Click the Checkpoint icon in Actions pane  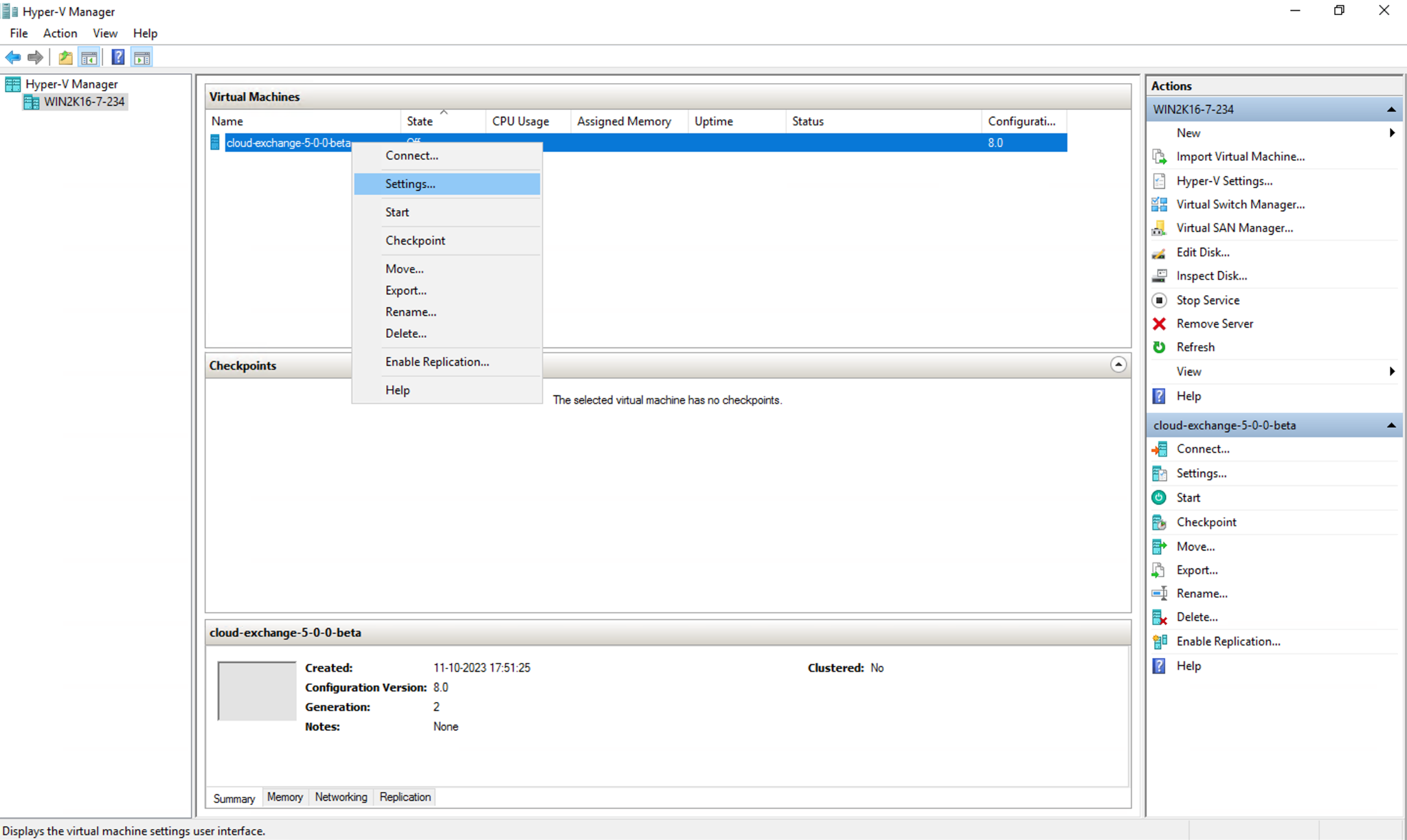coord(1159,522)
